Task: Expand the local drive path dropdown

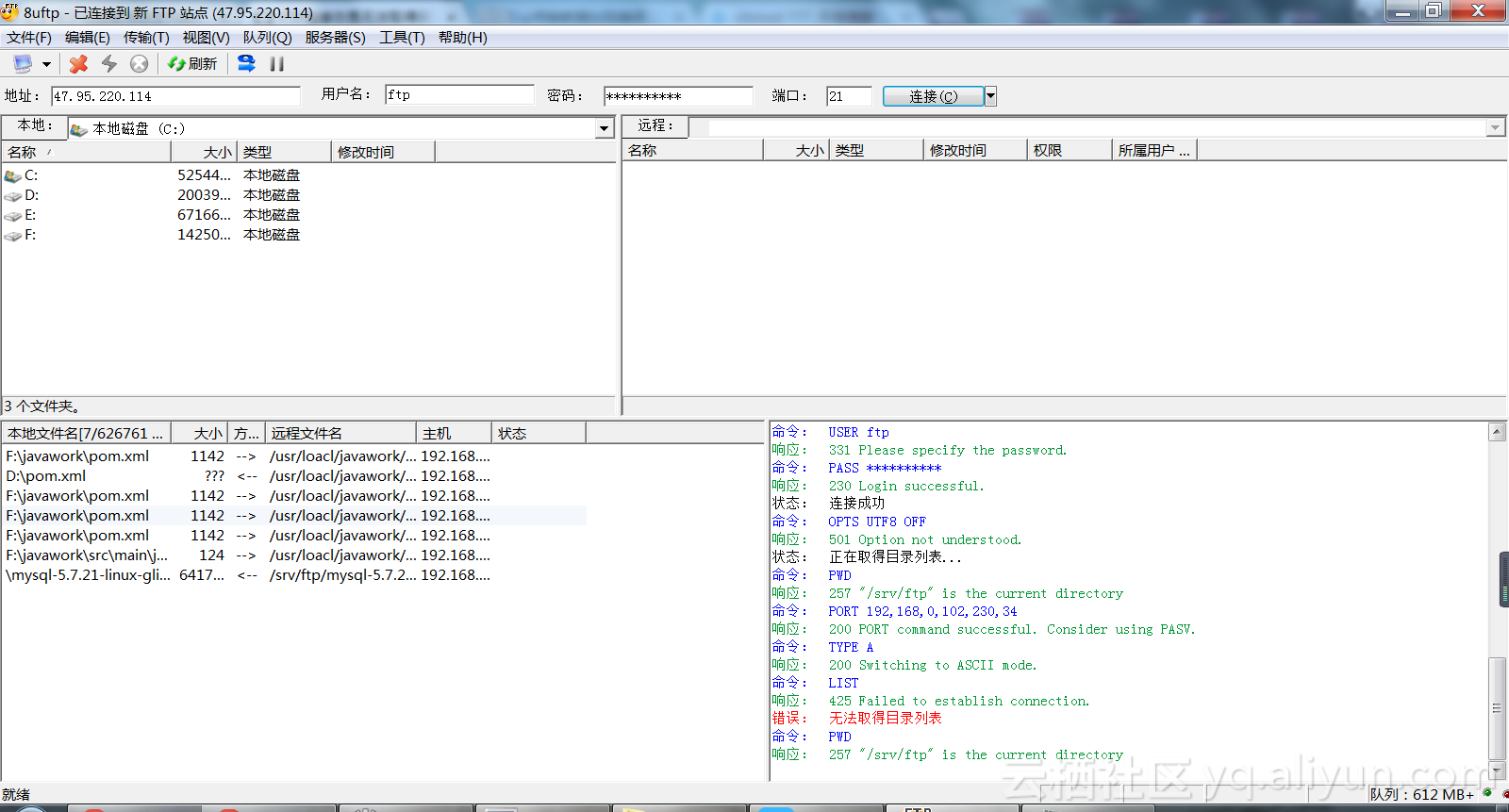Action: pyautogui.click(x=605, y=128)
